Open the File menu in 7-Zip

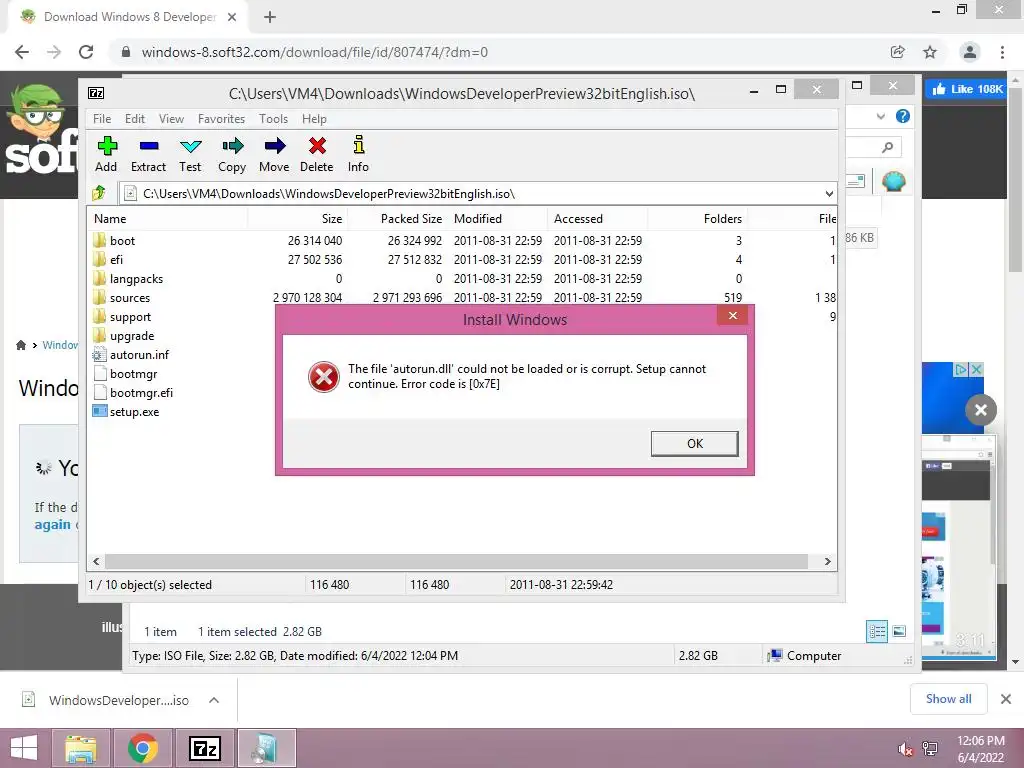click(102, 119)
